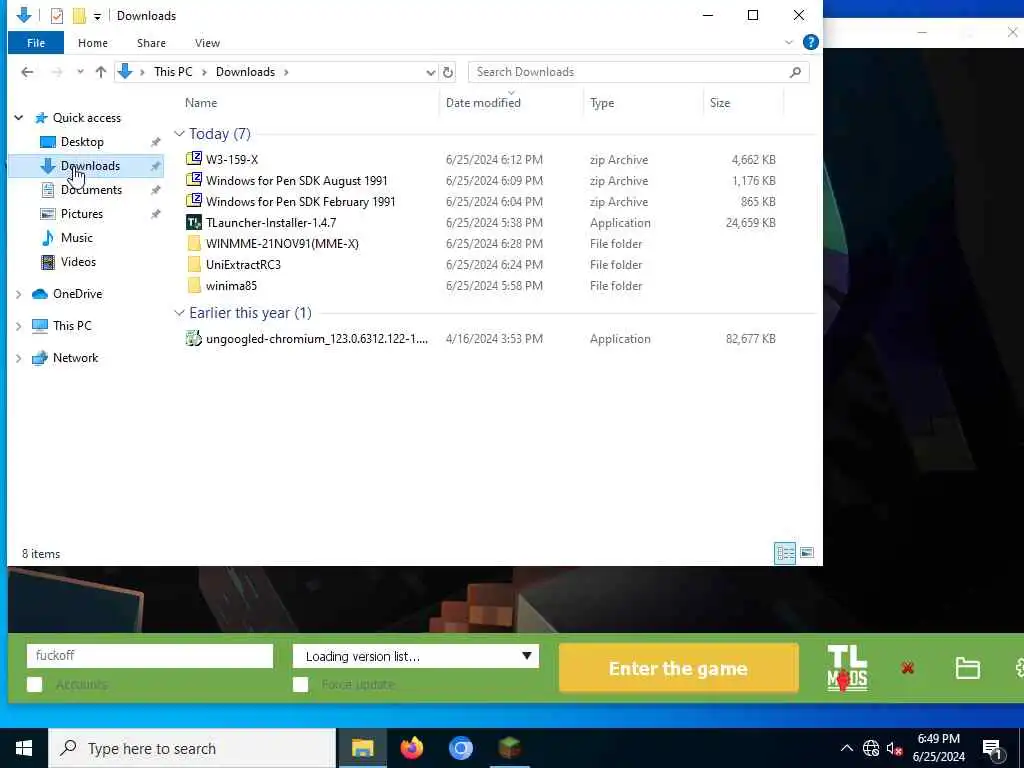Click the search magnifier icon in Search Downloads
Screen dimensions: 1024x768
[x=795, y=72]
